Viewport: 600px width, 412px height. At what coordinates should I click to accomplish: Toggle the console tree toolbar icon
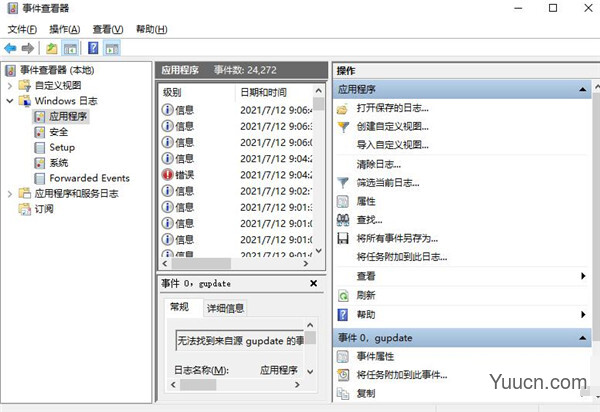pos(70,48)
